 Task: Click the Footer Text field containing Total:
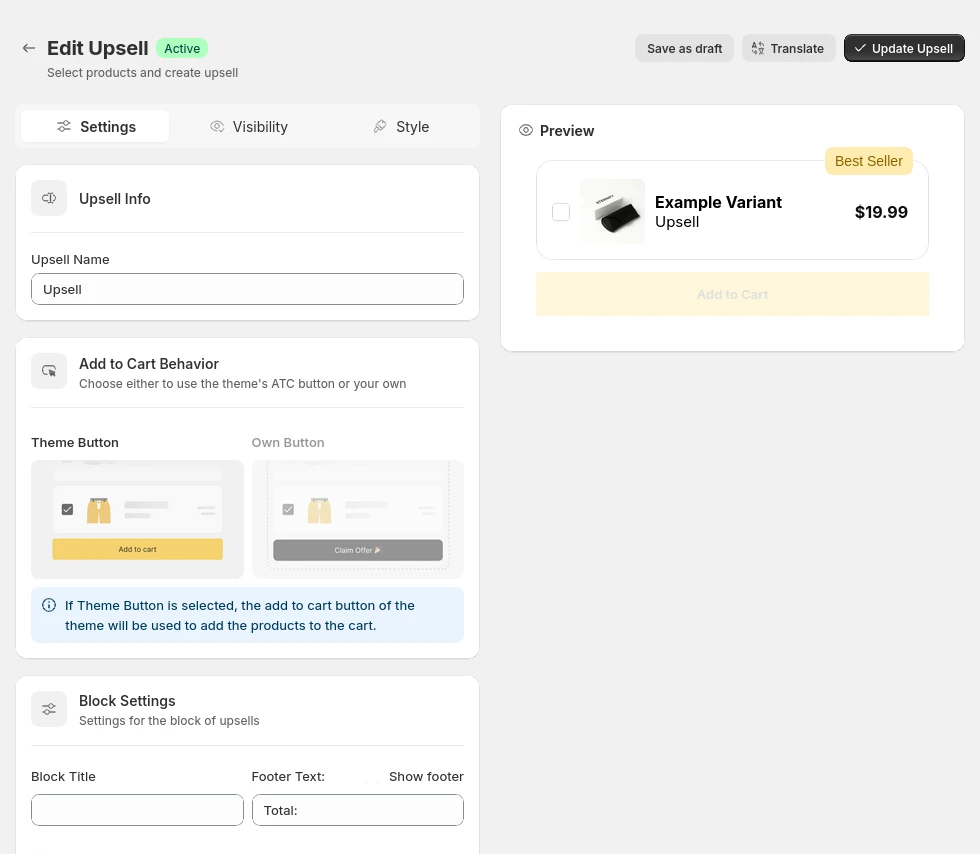pyautogui.click(x=358, y=810)
